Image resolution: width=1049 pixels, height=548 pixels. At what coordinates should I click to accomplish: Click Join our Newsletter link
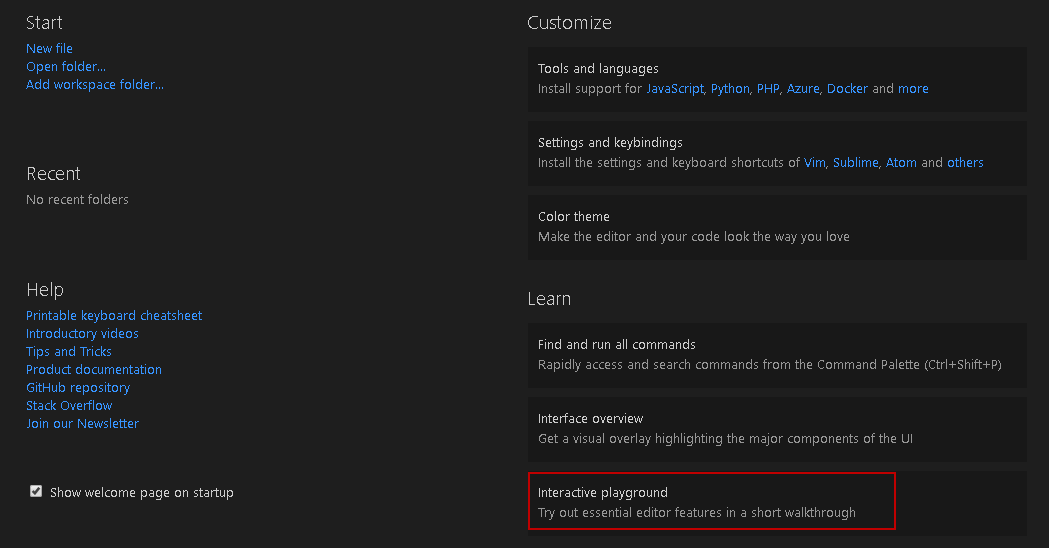click(x=82, y=423)
